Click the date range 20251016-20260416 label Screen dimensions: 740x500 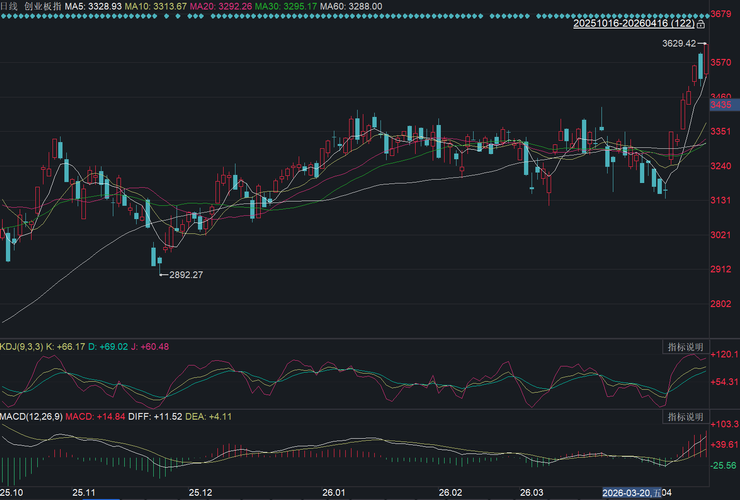(x=634, y=24)
